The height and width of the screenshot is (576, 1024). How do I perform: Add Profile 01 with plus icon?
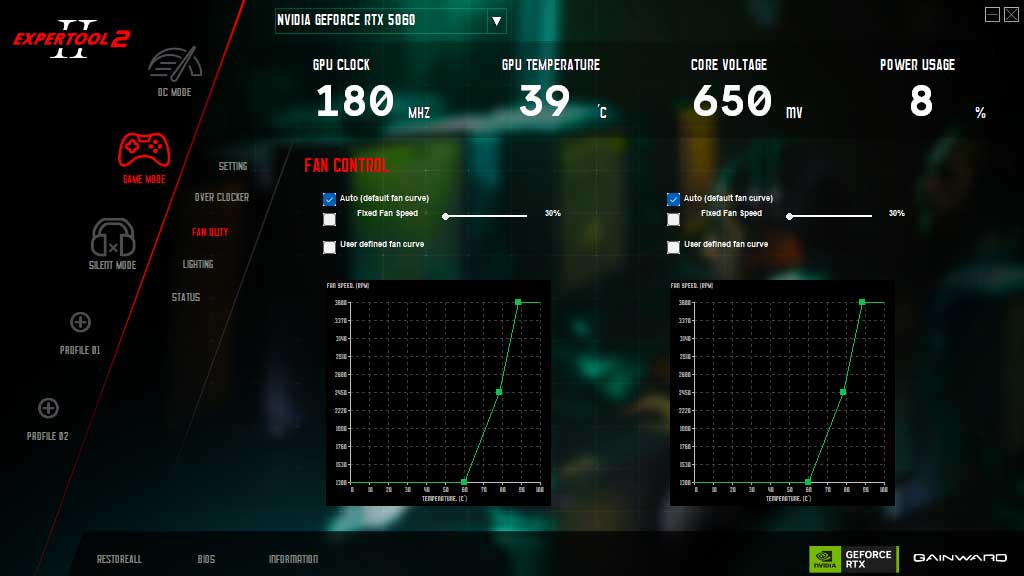coord(81,322)
